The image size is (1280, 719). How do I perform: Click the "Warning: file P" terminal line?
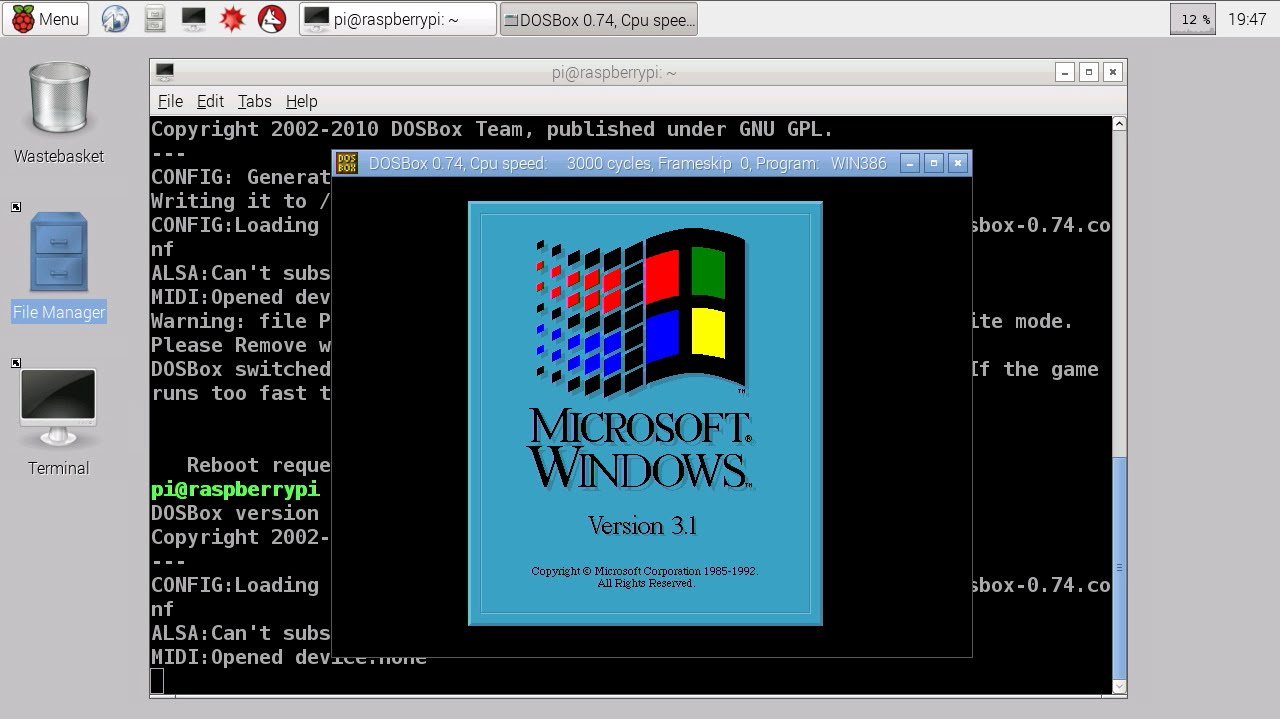point(240,321)
